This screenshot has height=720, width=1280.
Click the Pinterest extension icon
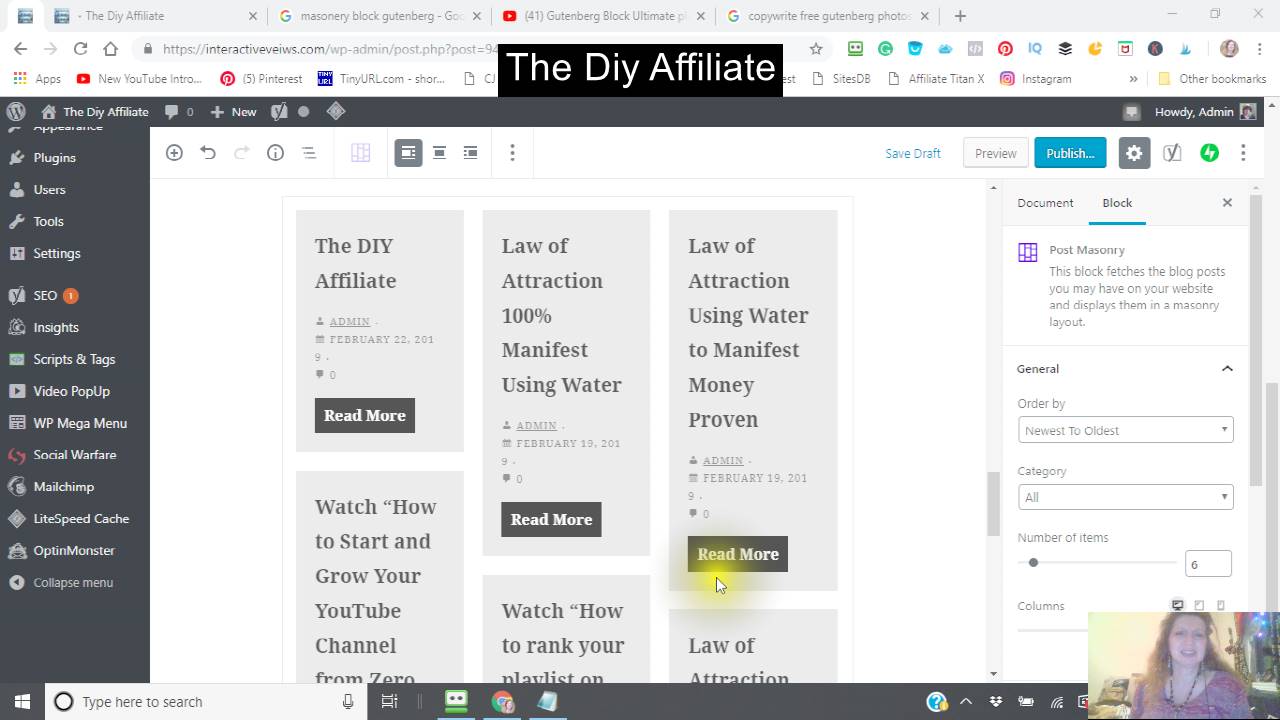point(1005,48)
